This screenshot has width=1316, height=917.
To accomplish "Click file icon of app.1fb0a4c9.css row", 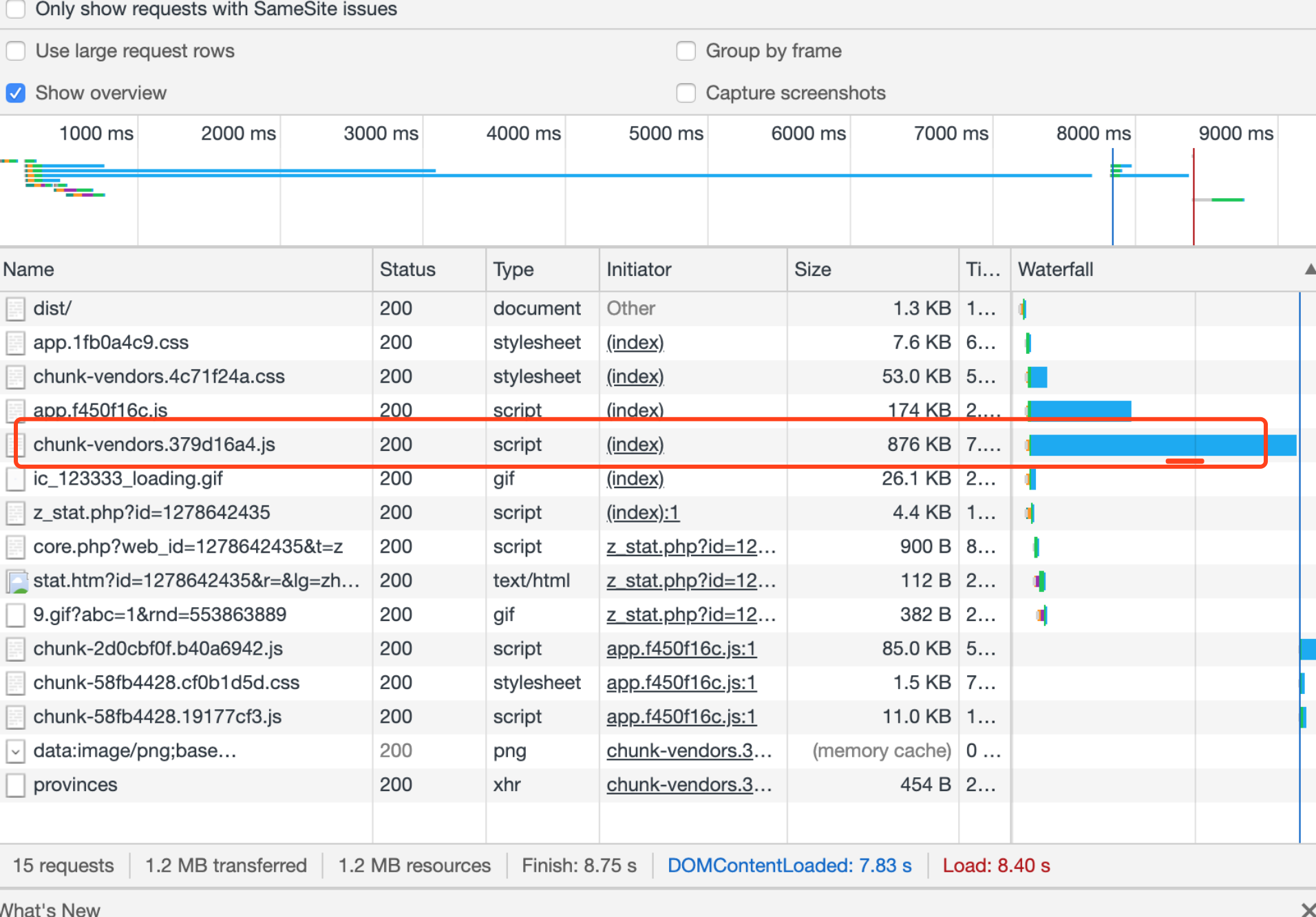I will [x=15, y=342].
